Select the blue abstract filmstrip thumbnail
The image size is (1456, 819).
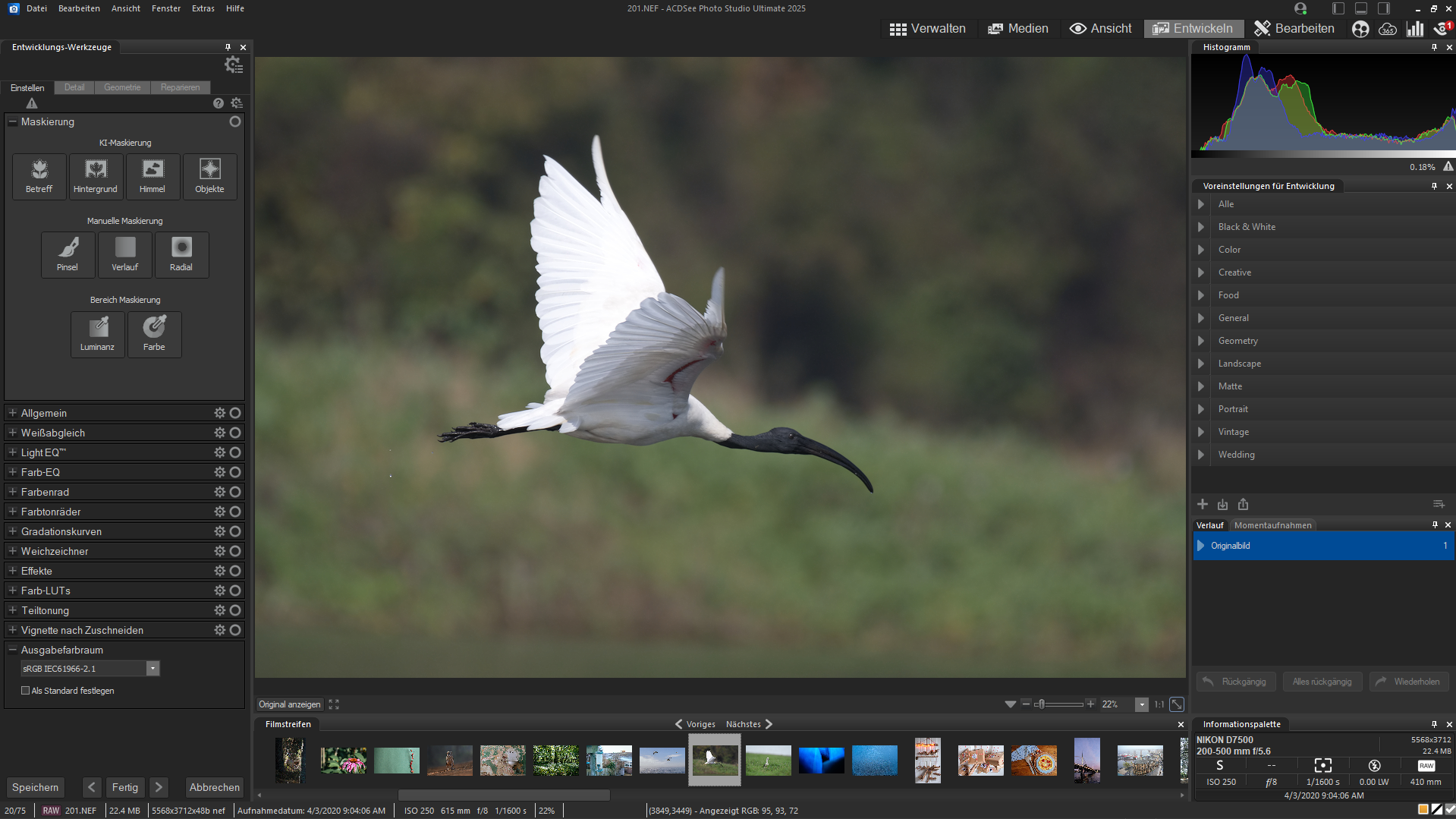coord(821,760)
